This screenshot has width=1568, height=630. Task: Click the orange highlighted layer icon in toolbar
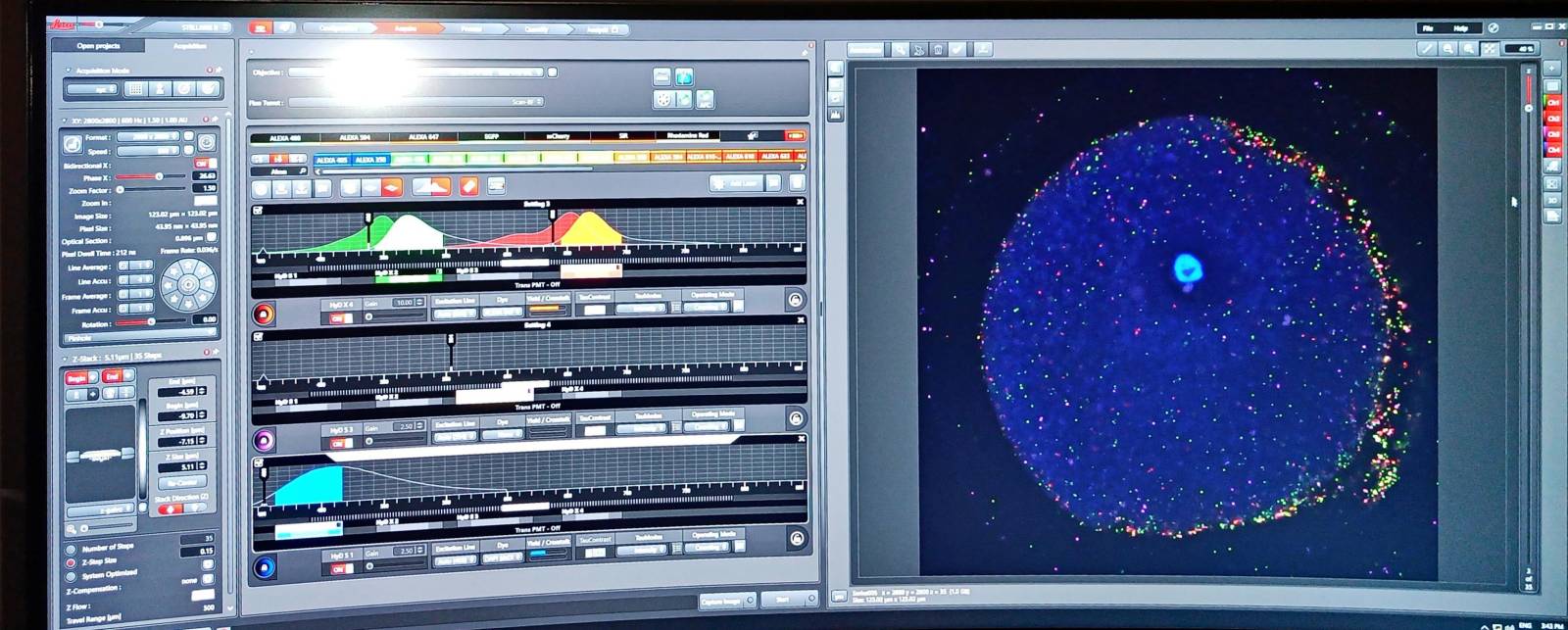[392, 186]
